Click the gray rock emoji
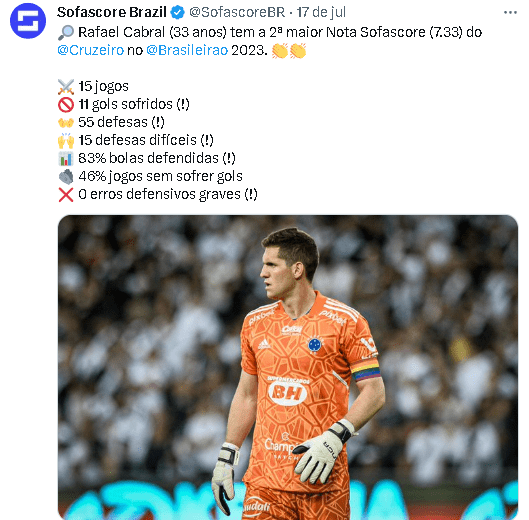 66,176
